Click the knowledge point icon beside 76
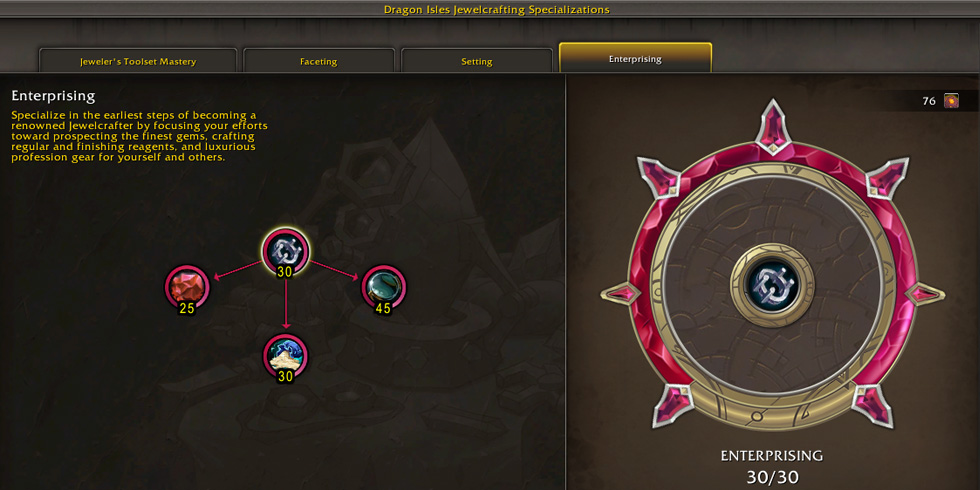Viewport: 980px width, 490px height. (951, 101)
